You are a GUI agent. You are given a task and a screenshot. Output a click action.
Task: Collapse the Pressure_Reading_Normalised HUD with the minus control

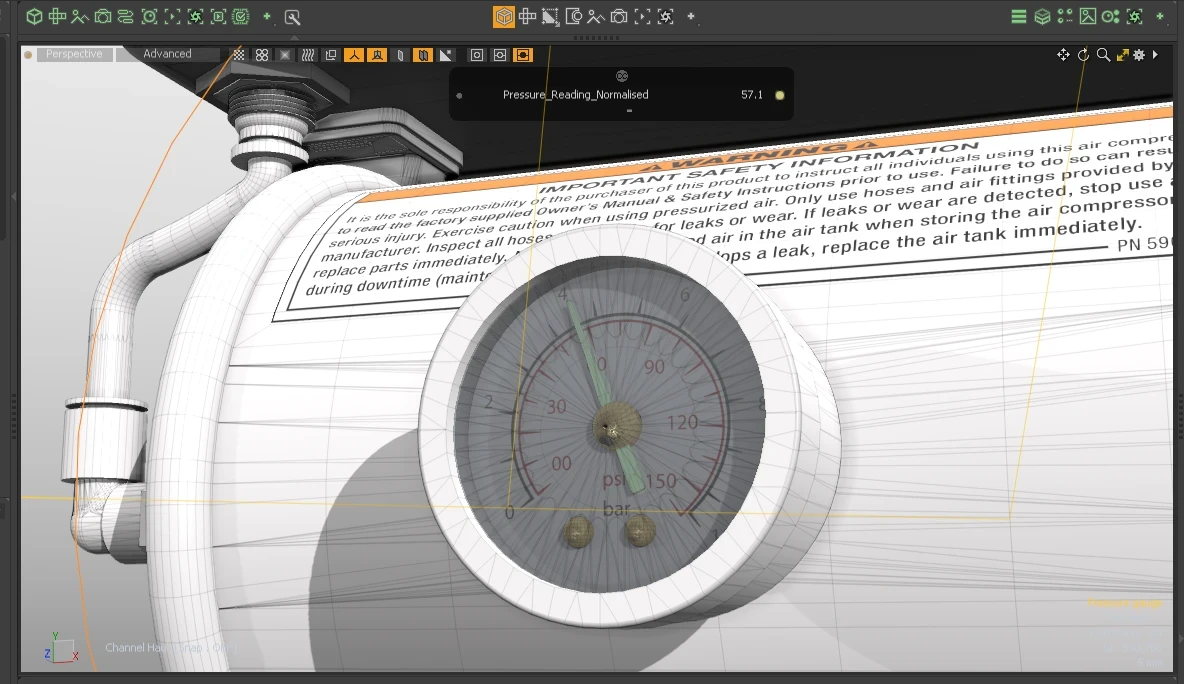coord(629,110)
